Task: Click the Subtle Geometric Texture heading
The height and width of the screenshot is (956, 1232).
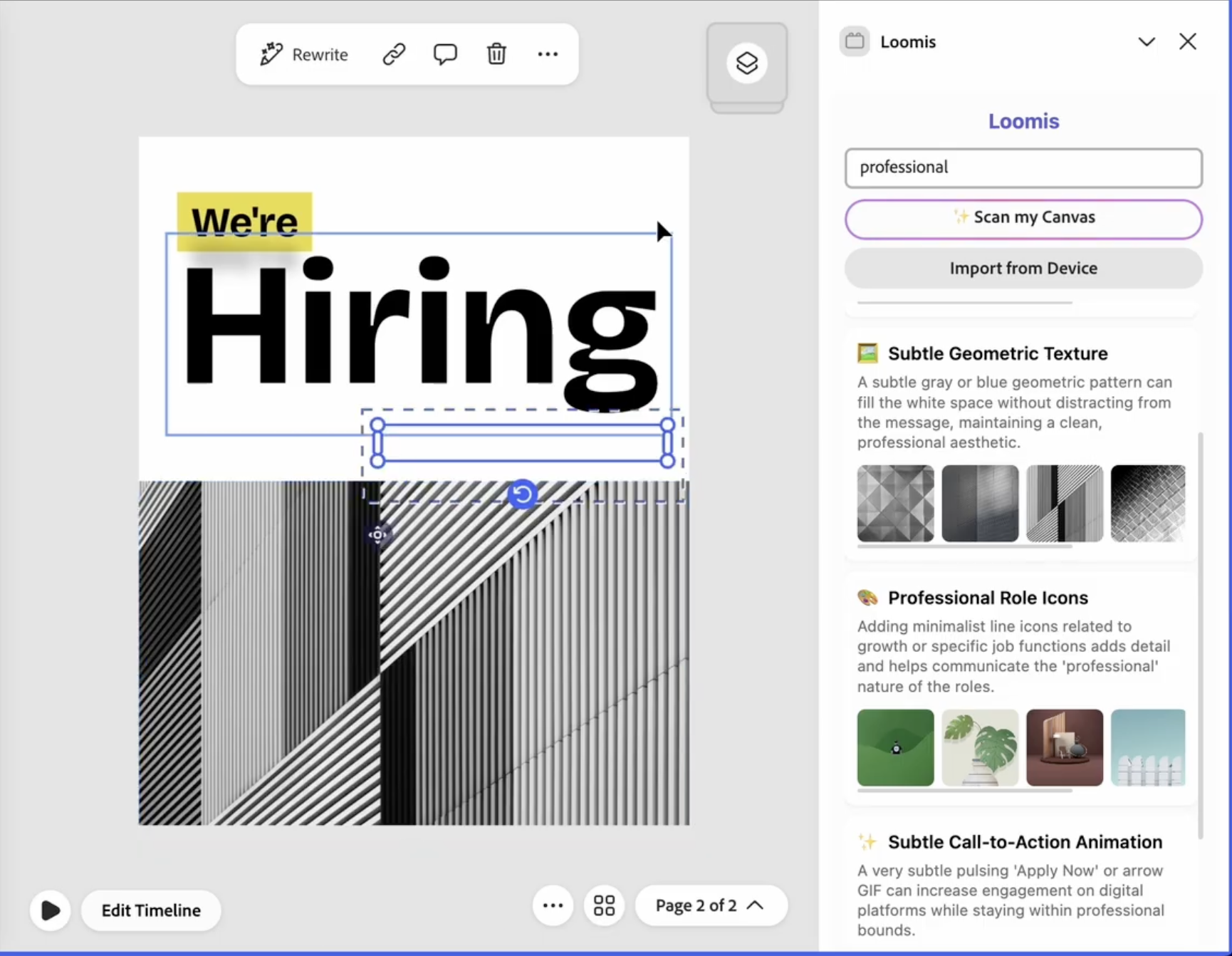Action: pos(998,353)
